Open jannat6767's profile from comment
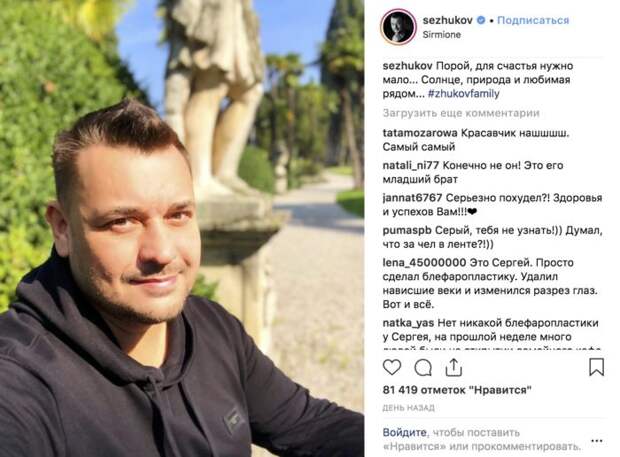Screen dimensions: 620x457 [412, 198]
